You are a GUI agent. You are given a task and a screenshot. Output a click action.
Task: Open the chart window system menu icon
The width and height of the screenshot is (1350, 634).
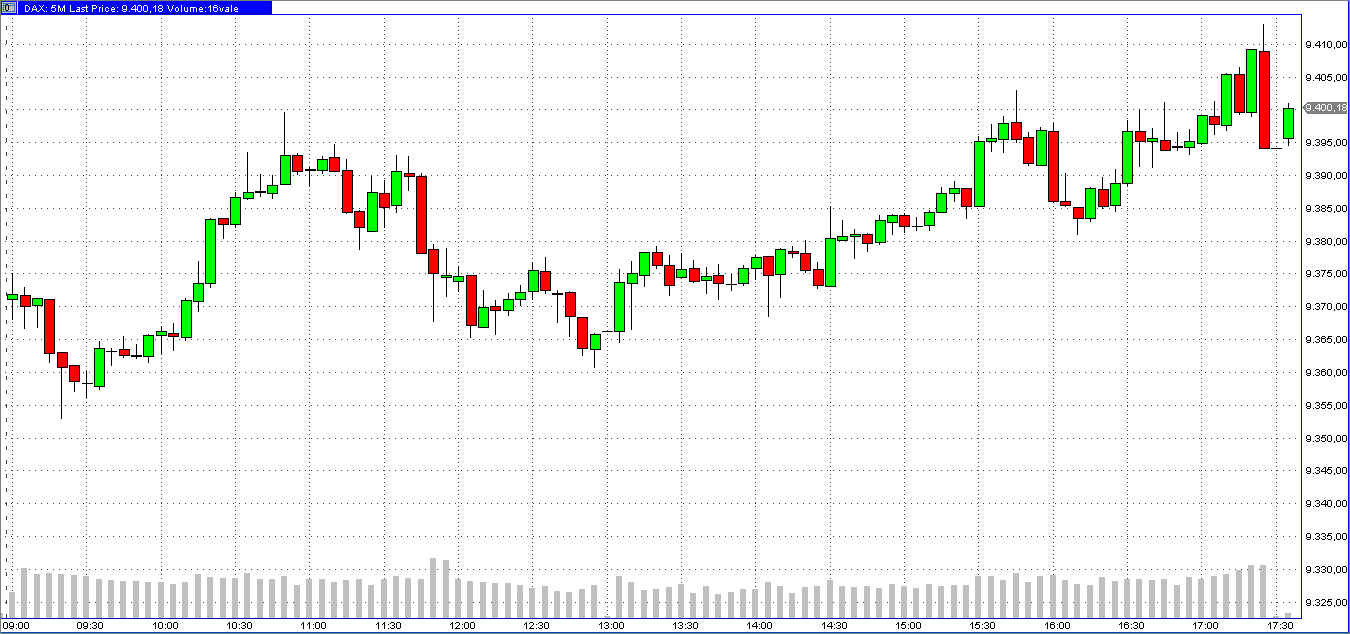click(x=8, y=7)
